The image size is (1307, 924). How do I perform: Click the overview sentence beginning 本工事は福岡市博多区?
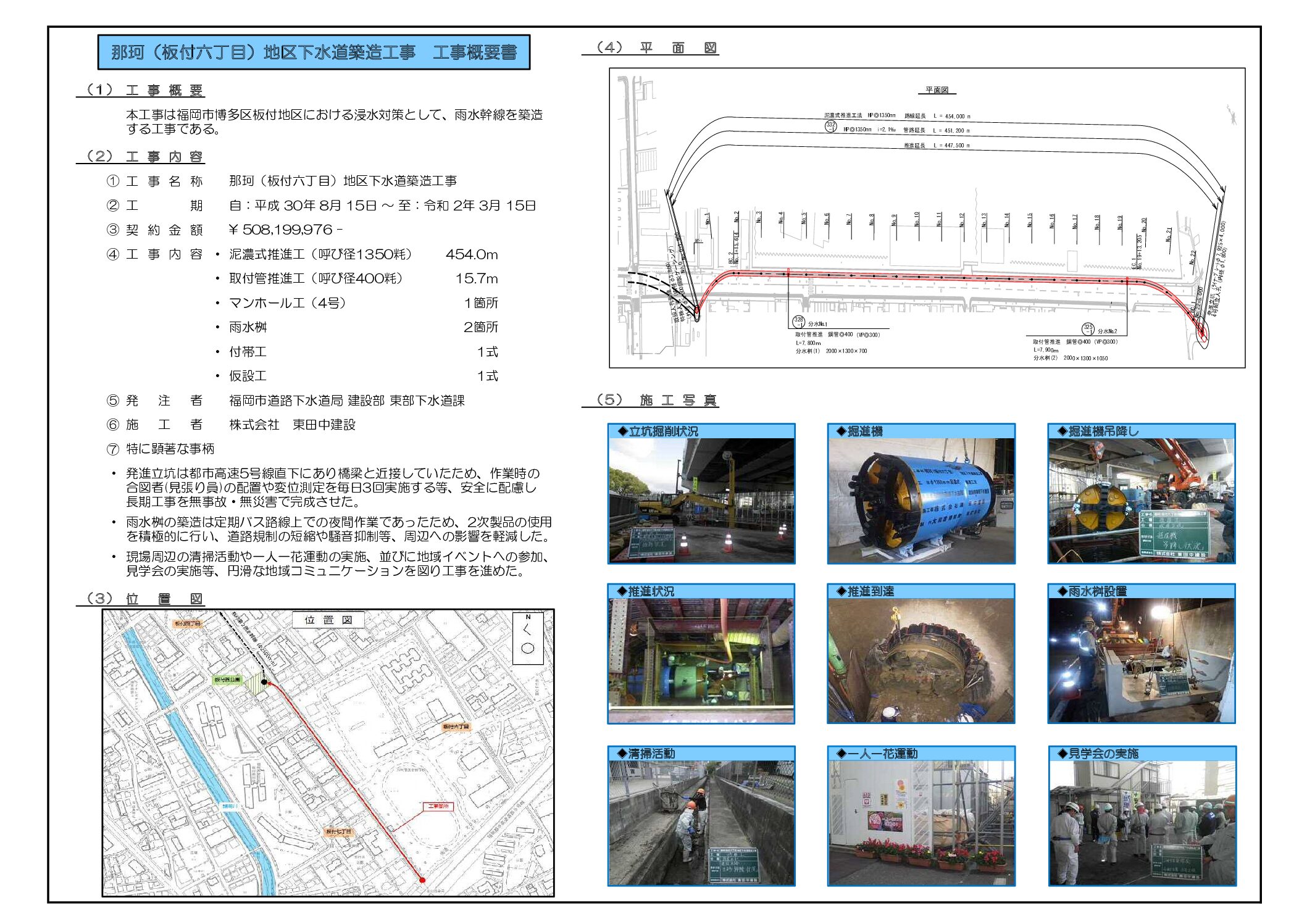(334, 122)
